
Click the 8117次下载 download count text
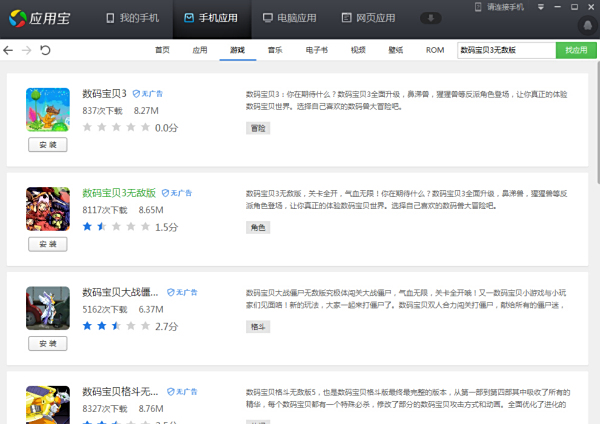click(105, 210)
